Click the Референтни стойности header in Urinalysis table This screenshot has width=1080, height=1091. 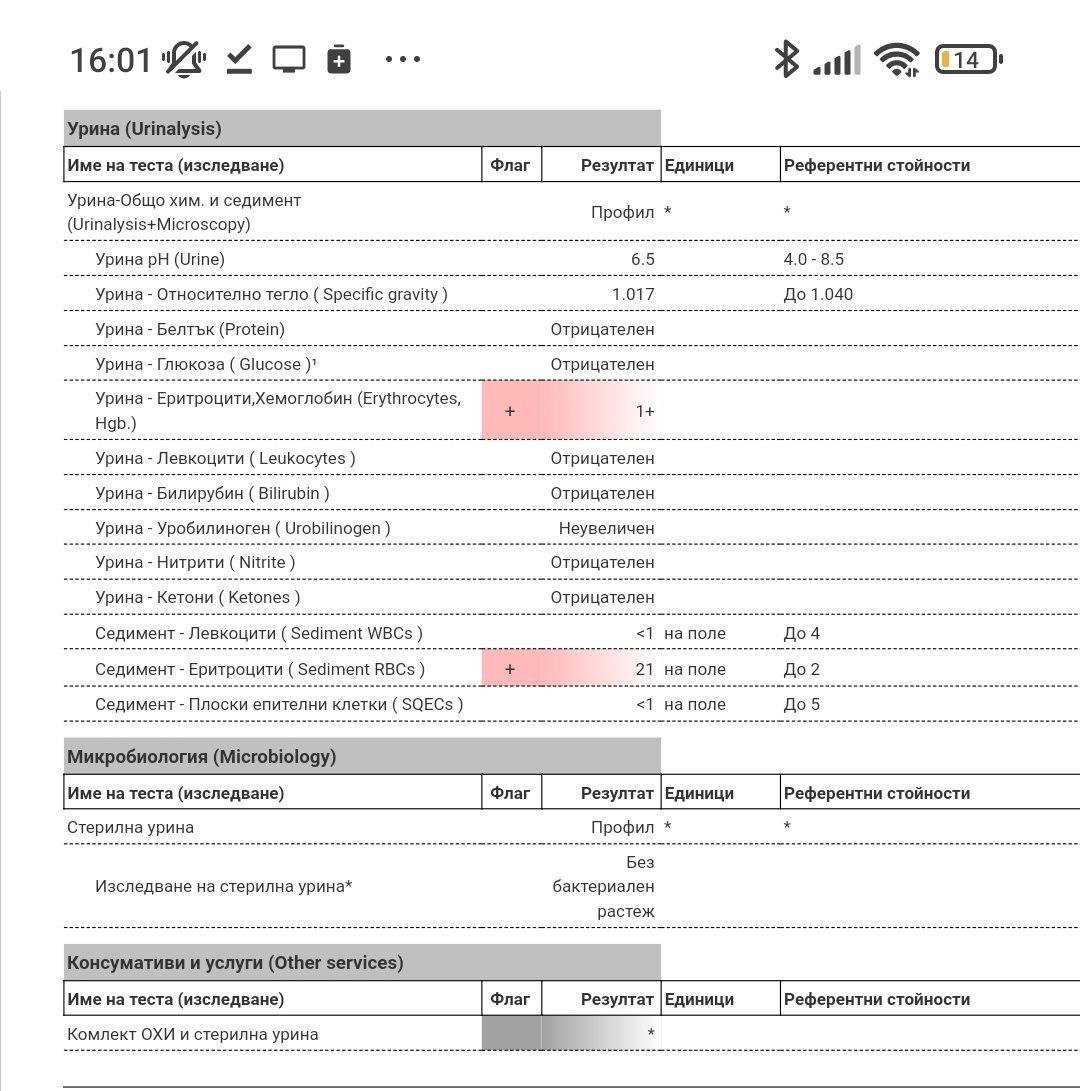click(876, 165)
